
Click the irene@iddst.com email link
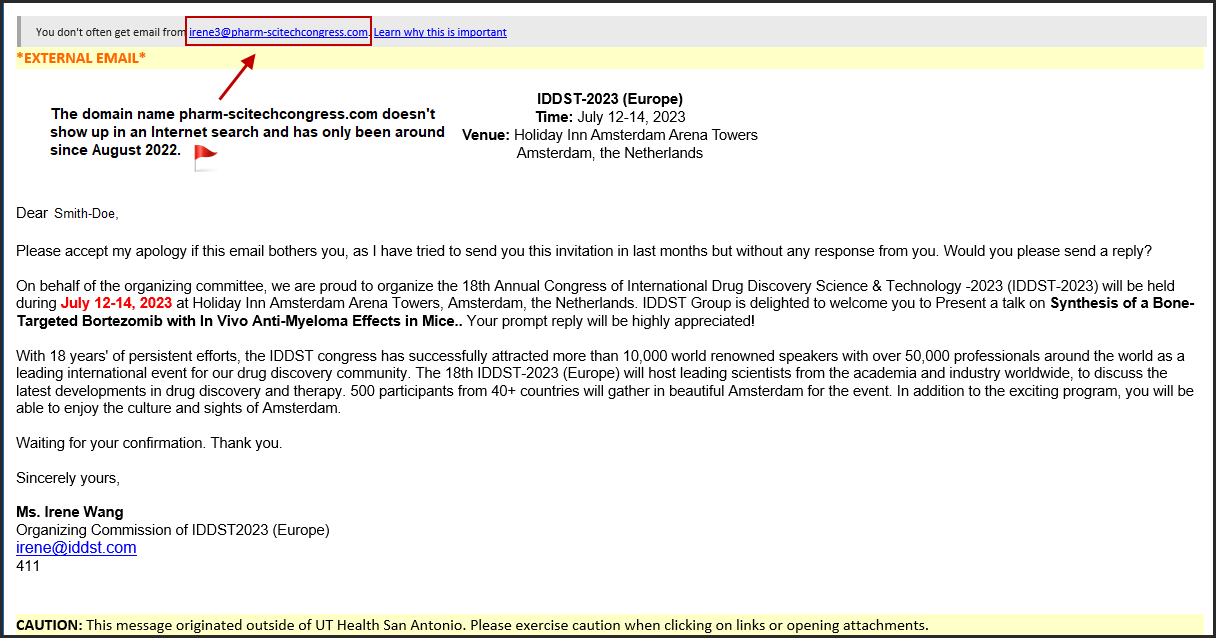pyautogui.click(x=76, y=548)
